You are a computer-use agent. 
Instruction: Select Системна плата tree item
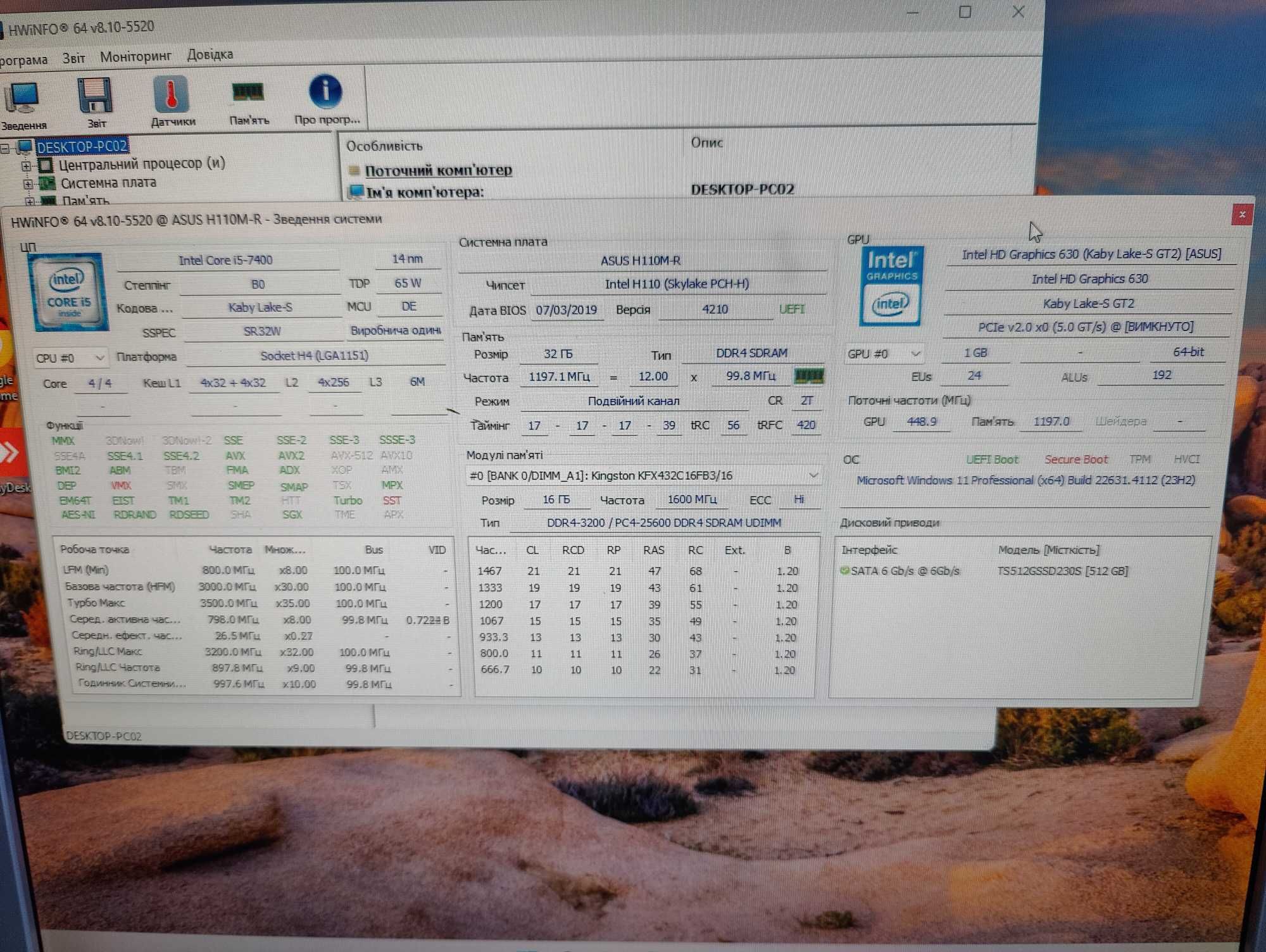click(108, 183)
